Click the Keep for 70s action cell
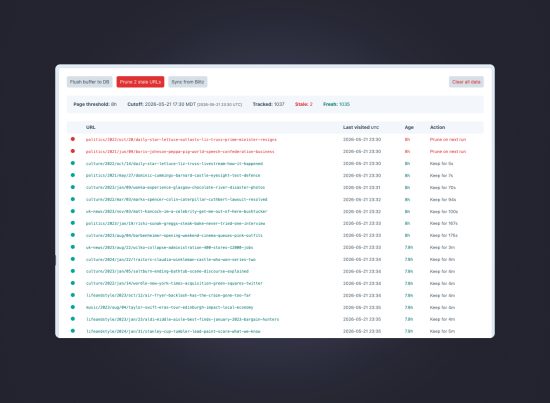The height and width of the screenshot is (403, 550). tap(443, 187)
